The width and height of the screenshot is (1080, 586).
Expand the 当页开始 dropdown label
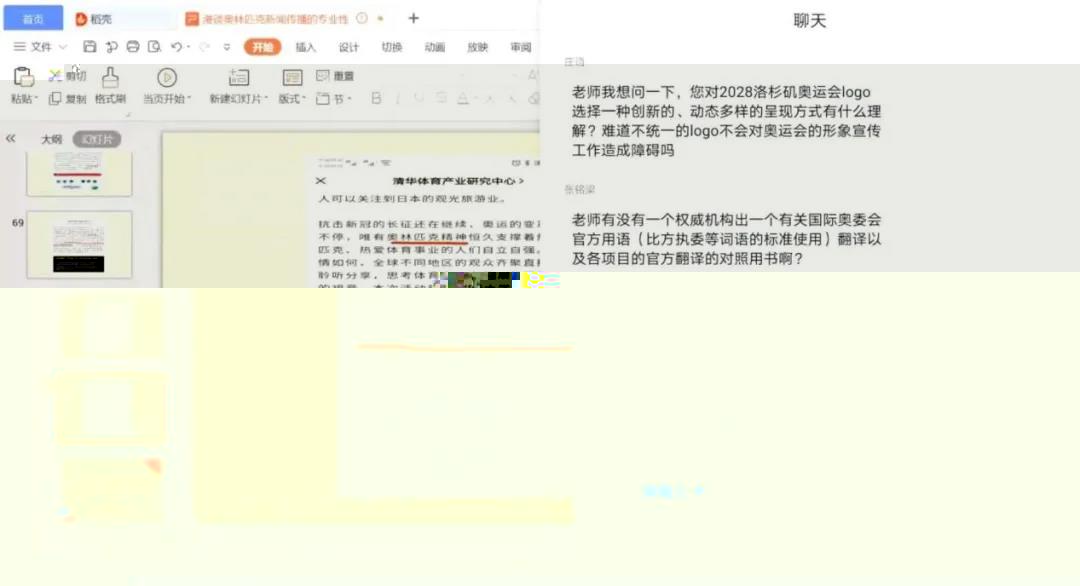pos(167,98)
